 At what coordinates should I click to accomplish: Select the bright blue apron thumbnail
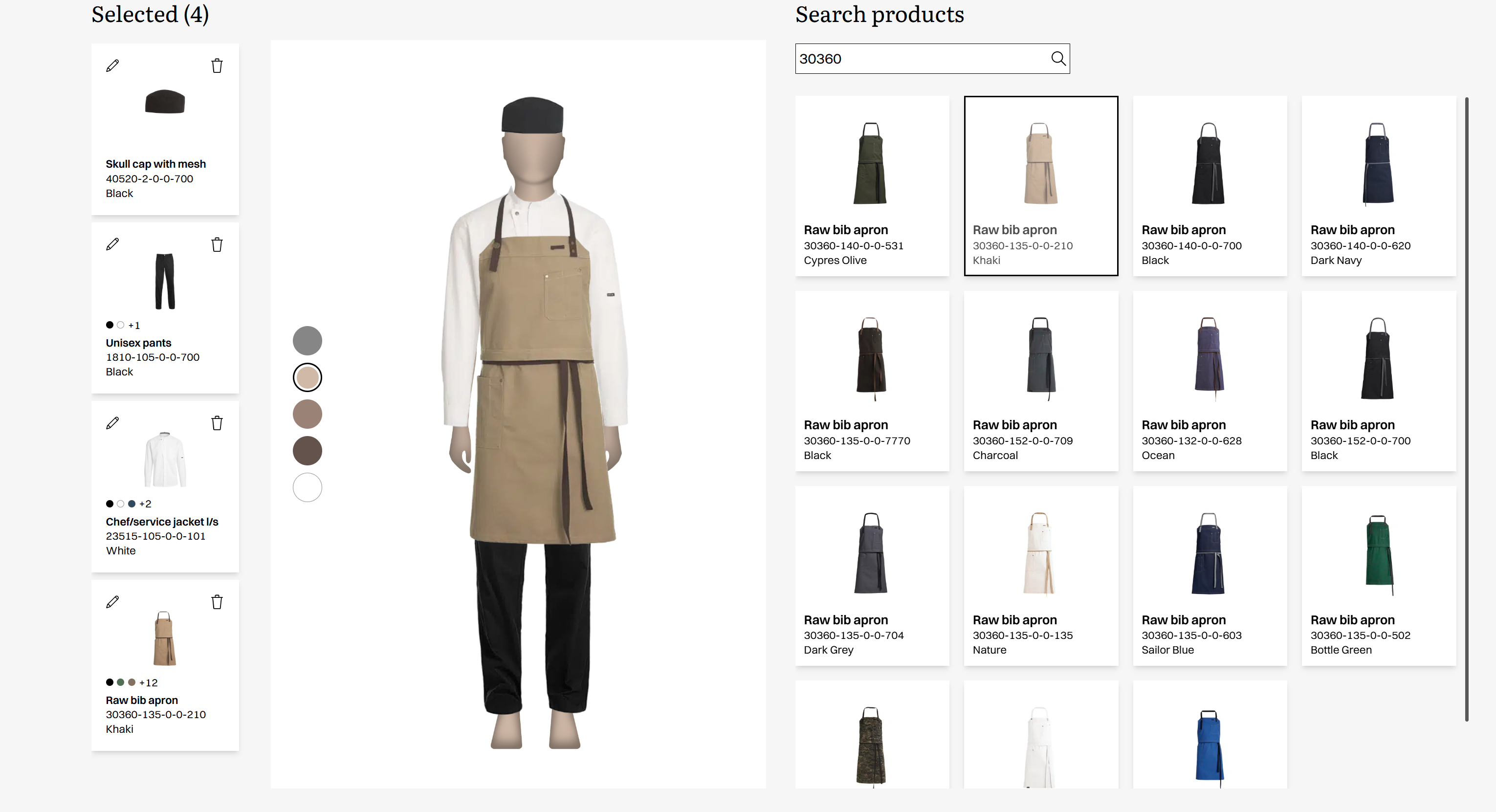(x=1210, y=748)
